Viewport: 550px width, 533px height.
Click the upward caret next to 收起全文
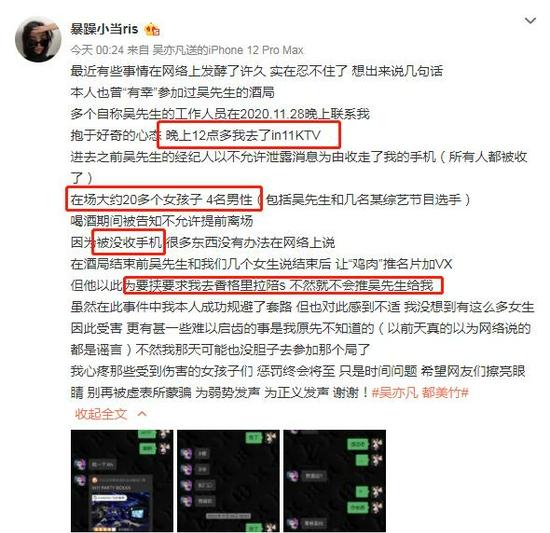pos(142,414)
